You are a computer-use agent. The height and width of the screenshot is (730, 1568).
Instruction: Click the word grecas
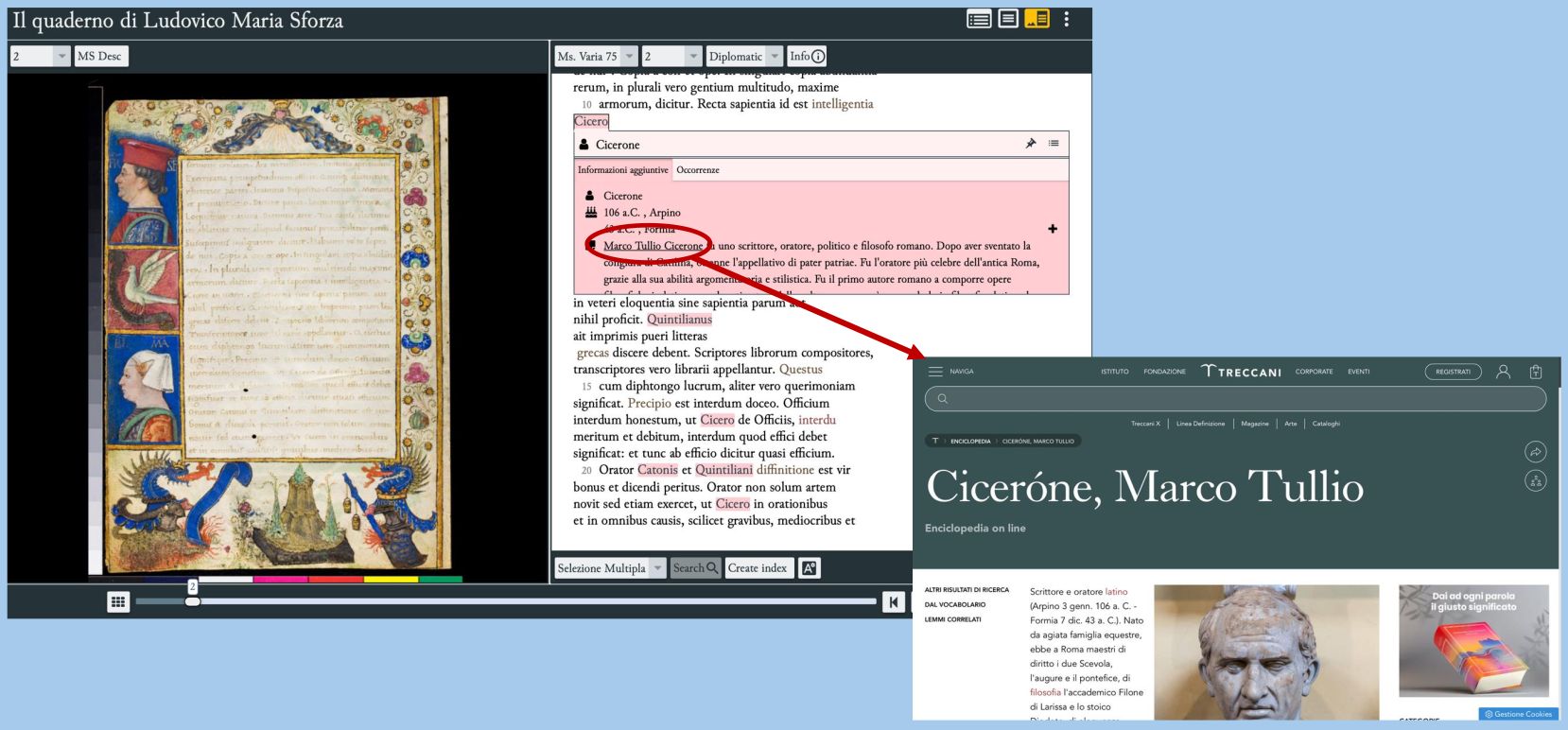(593, 353)
